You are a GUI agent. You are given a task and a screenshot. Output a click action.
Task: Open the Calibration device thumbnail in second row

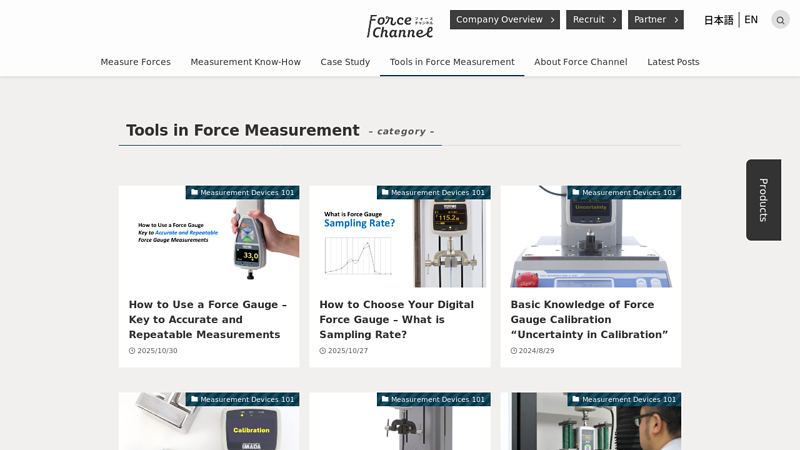tap(209, 421)
